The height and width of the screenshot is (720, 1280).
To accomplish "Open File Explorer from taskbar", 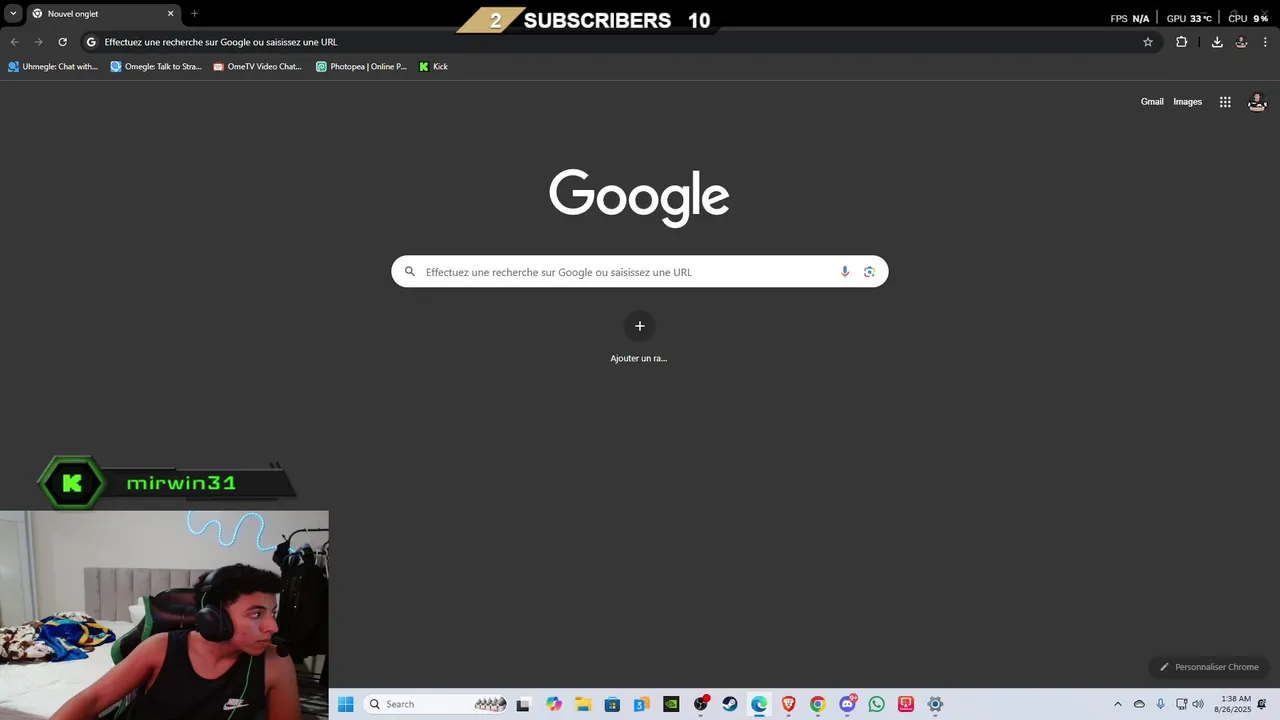I will [x=583, y=704].
